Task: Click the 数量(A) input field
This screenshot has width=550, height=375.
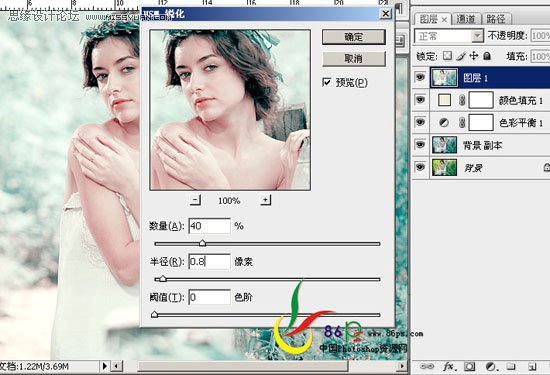Action: tap(209, 226)
